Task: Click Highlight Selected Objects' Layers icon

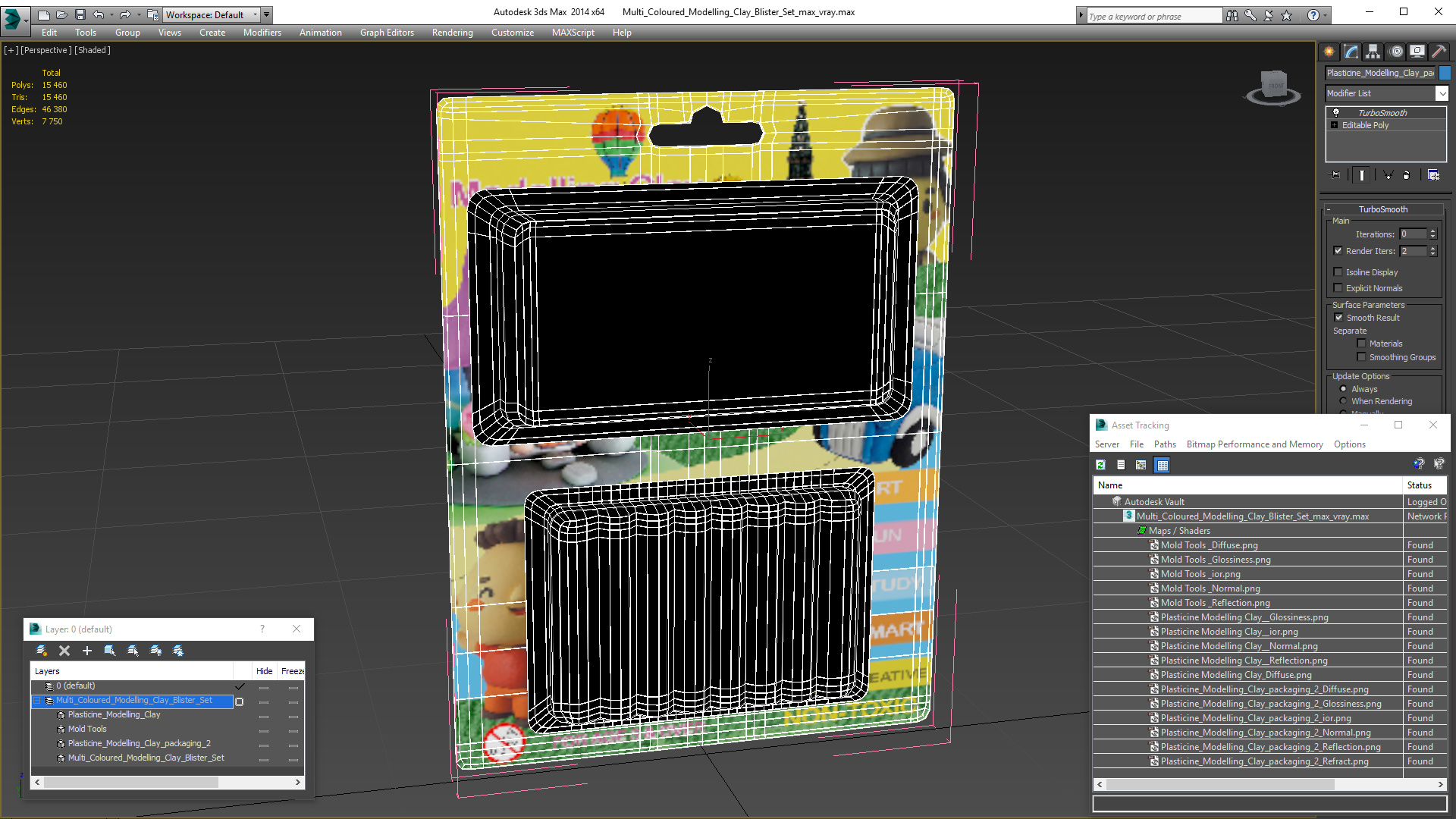Action: click(x=133, y=651)
